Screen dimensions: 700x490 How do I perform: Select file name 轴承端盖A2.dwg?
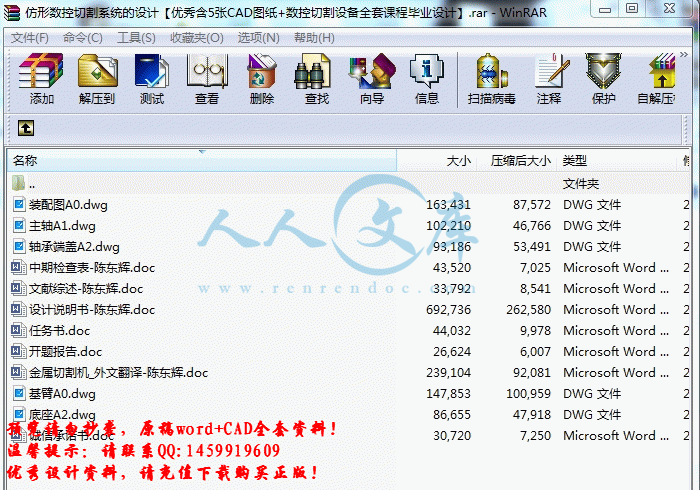(74, 247)
